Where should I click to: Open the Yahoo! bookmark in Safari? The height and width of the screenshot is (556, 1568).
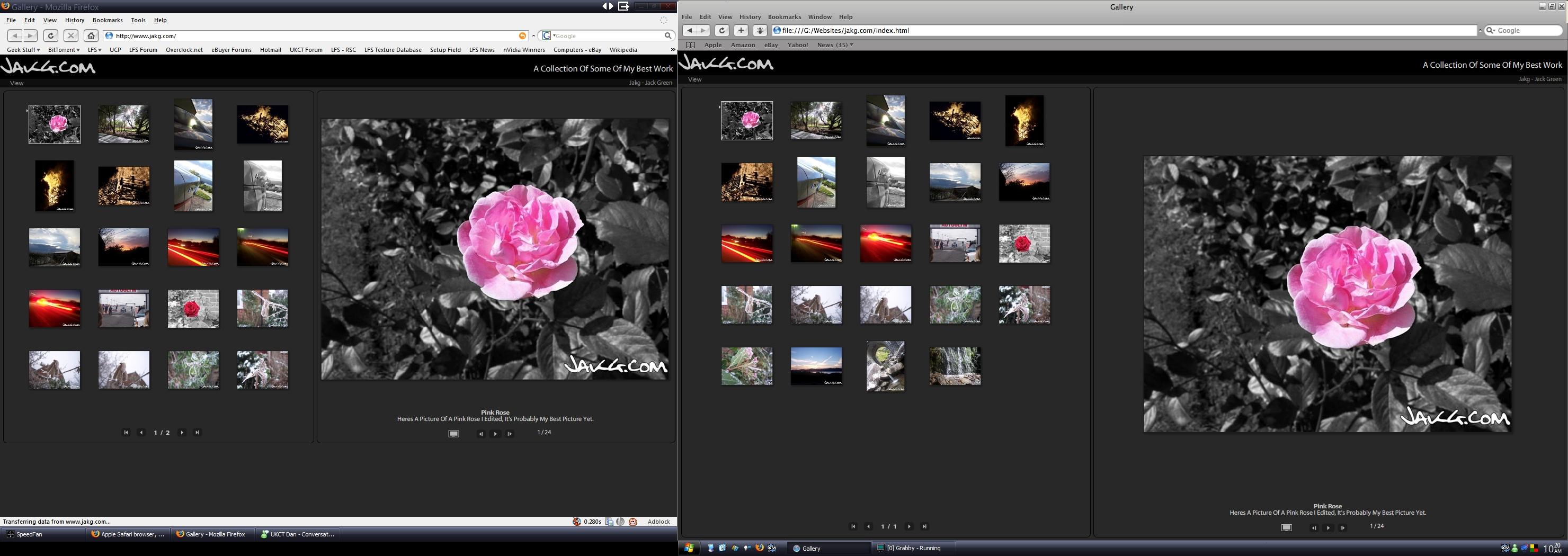(x=797, y=45)
